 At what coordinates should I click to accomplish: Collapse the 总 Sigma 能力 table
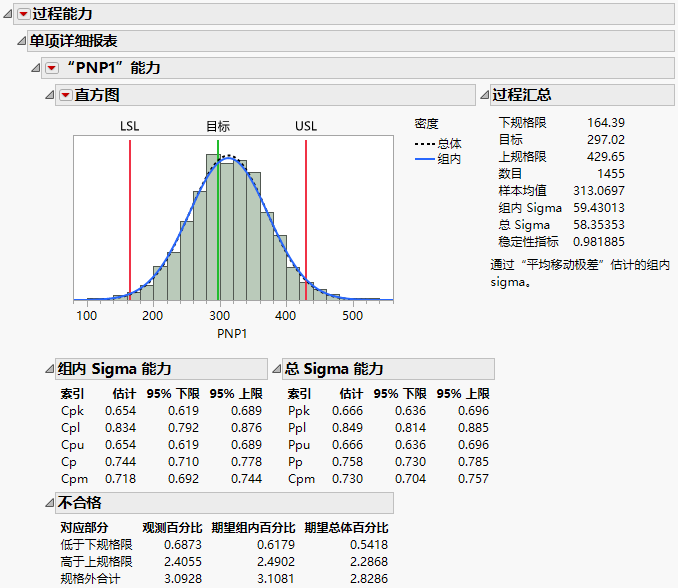(x=277, y=369)
